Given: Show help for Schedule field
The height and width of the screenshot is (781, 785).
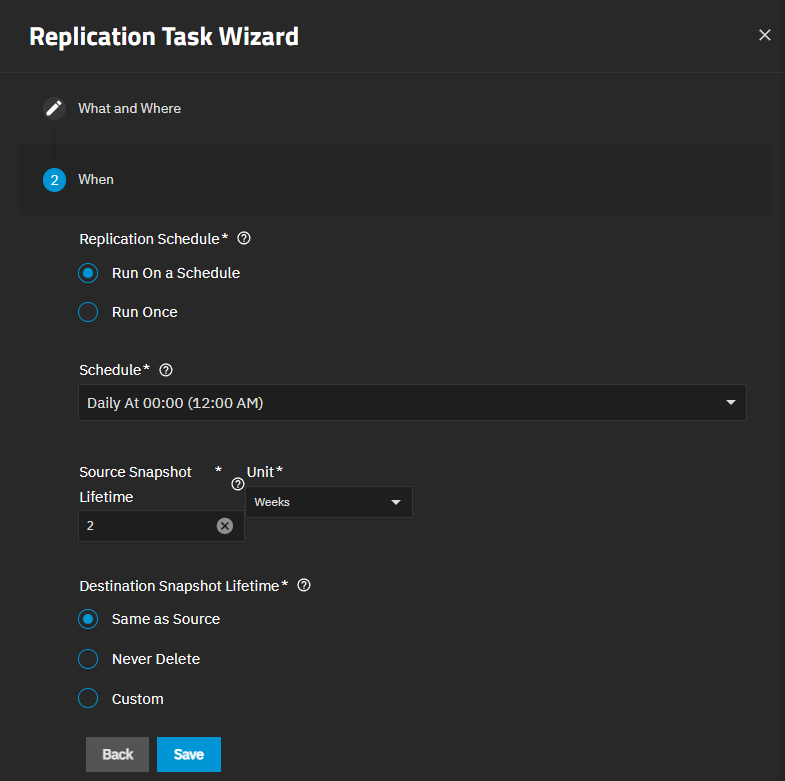Looking at the screenshot, I should point(166,370).
